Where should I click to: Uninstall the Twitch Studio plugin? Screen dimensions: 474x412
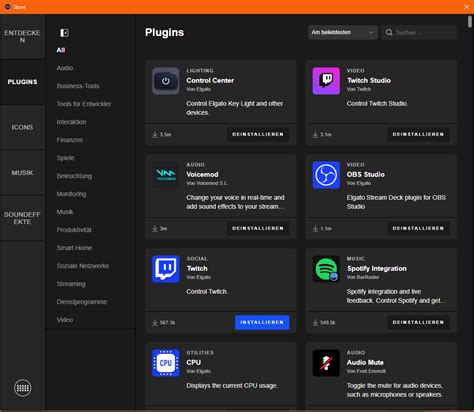(x=418, y=134)
